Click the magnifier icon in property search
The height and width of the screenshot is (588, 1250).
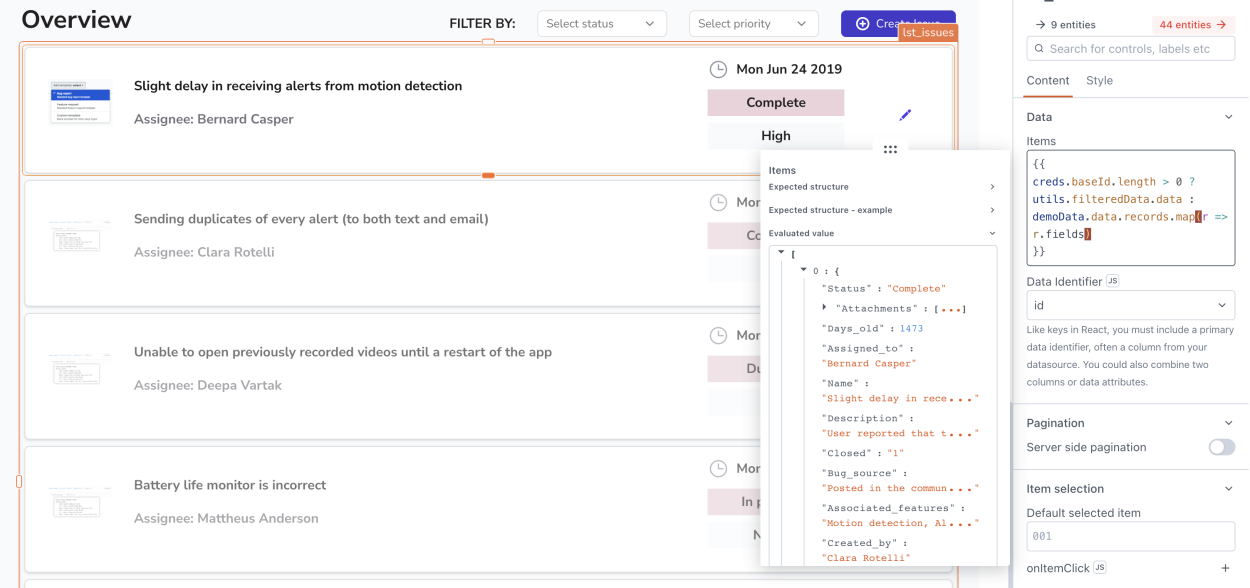click(1038, 49)
